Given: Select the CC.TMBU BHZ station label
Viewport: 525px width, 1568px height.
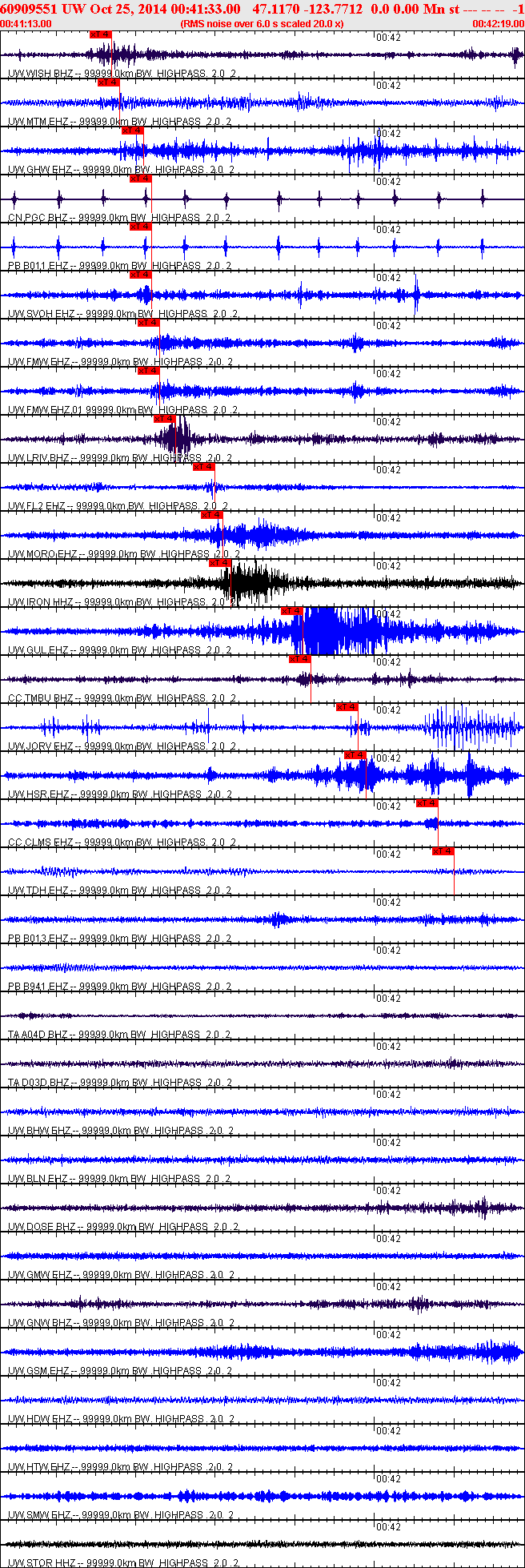Looking at the screenshot, I should (122, 698).
